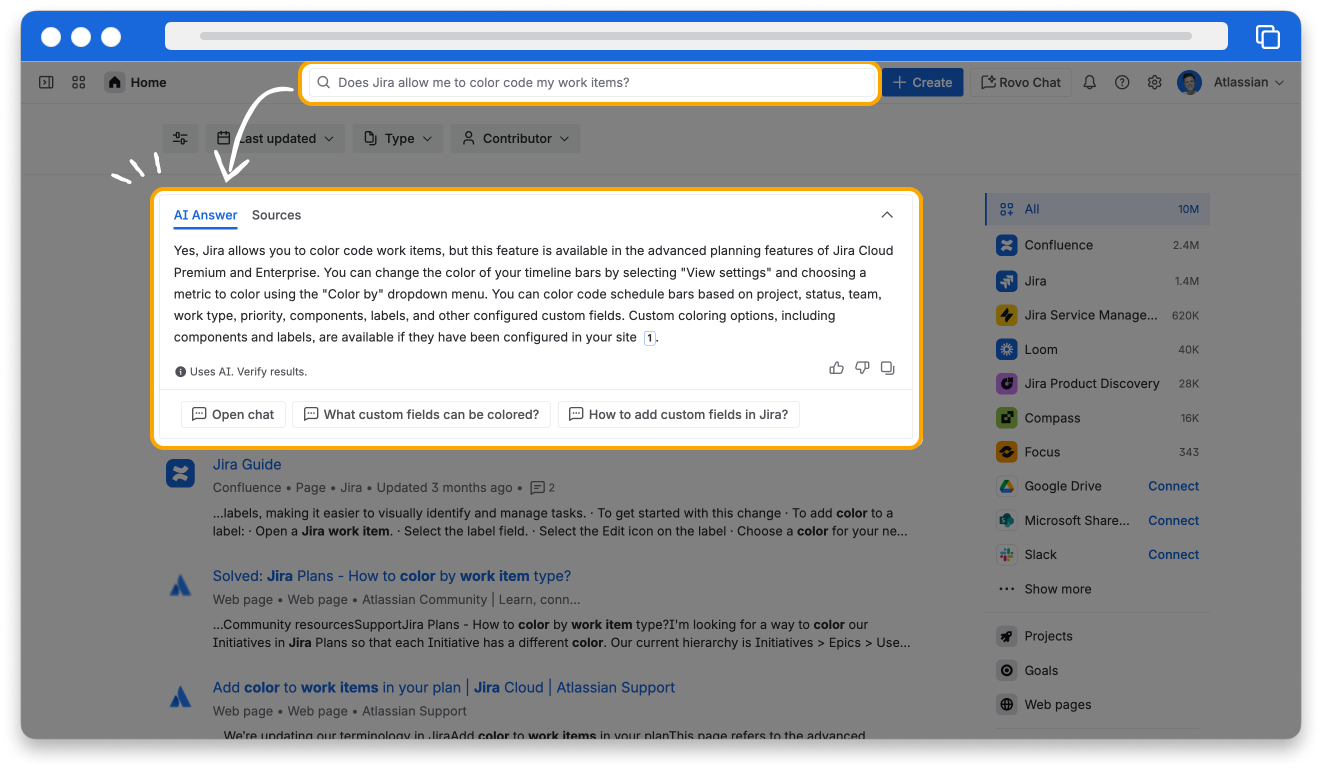Click the Create button
Viewport: 1322px width, 770px height.
click(x=922, y=83)
